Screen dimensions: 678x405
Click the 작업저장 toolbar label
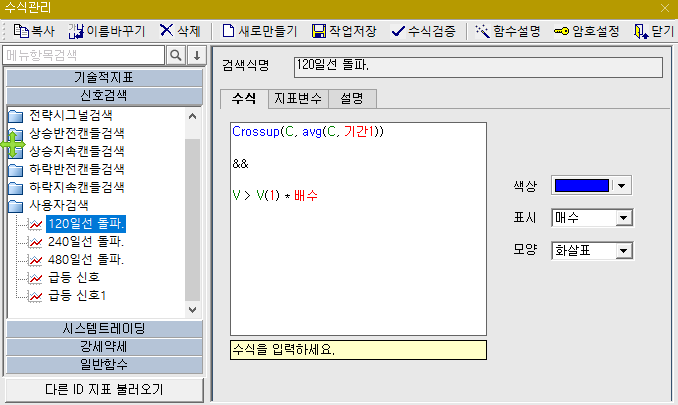click(352, 31)
